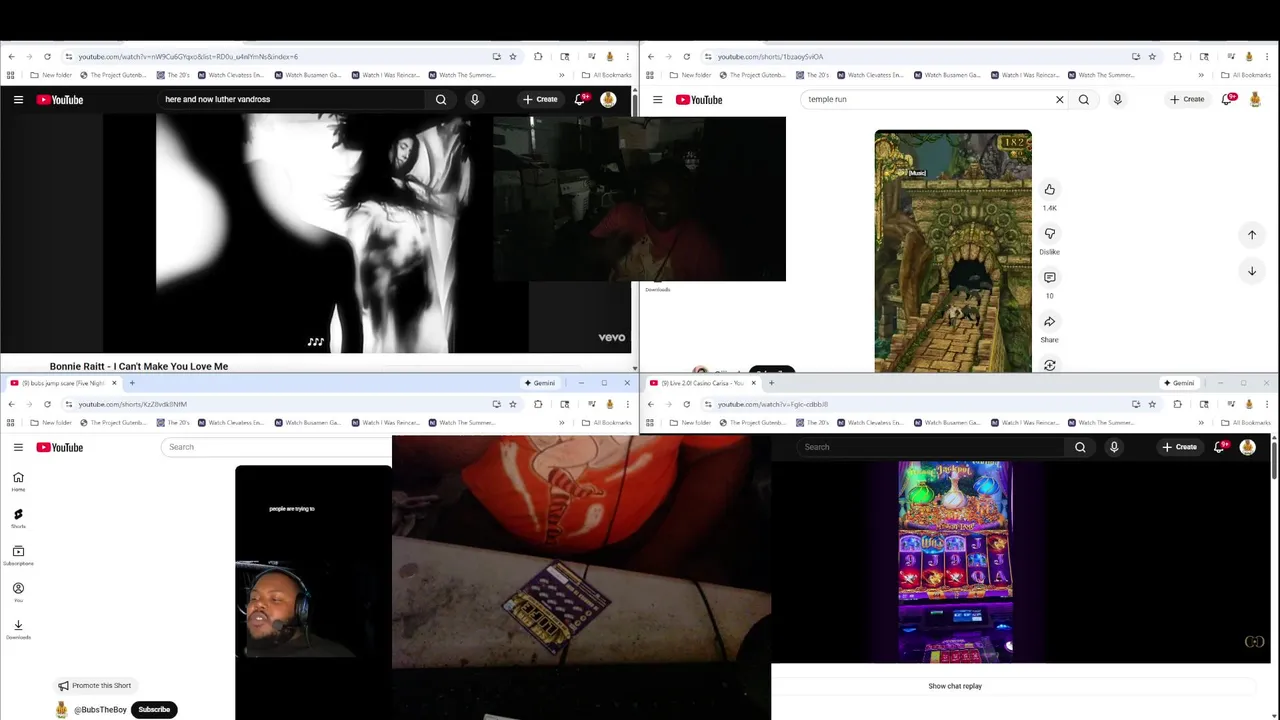
Task: Open All Bookmarks in bottom-right browser
Action: pyautogui.click(x=1246, y=422)
